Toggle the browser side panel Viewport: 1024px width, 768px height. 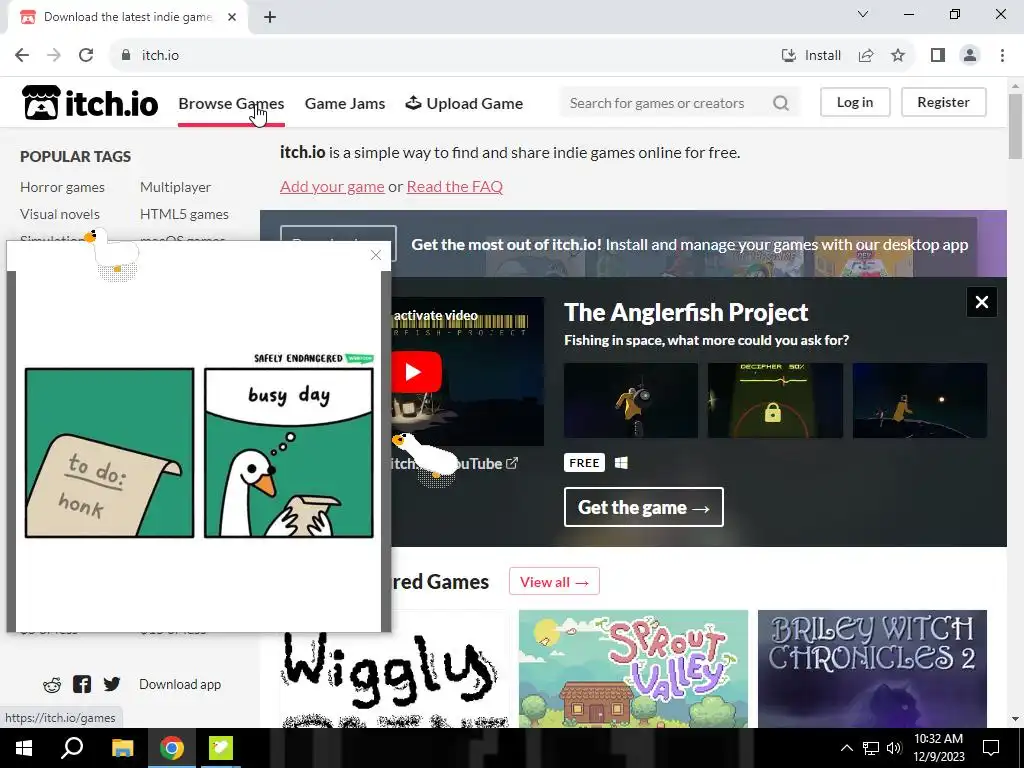click(938, 55)
